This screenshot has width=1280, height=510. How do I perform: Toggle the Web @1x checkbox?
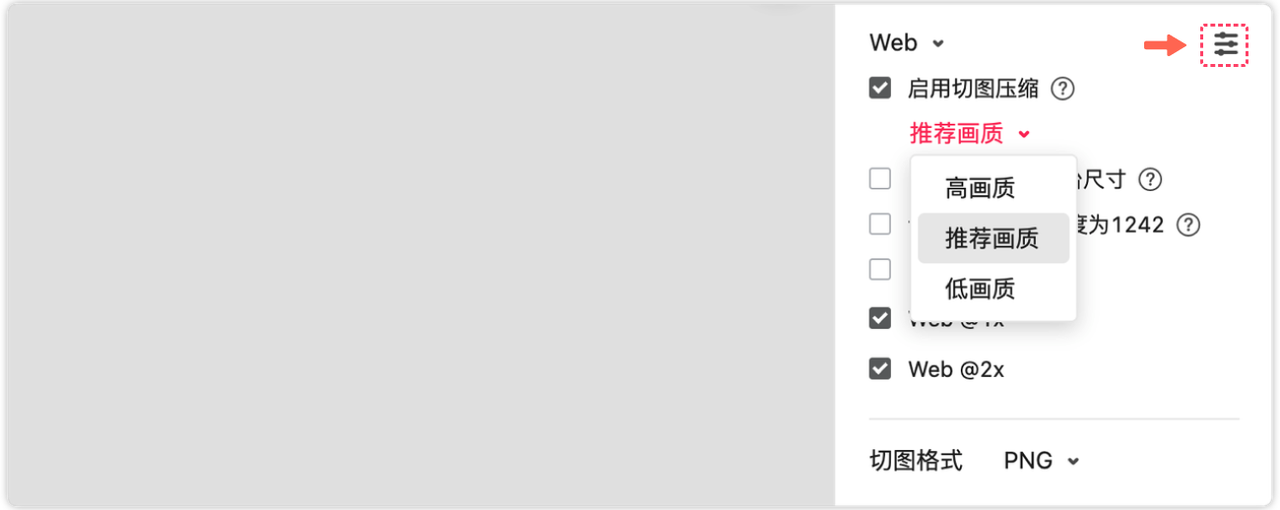click(880, 319)
